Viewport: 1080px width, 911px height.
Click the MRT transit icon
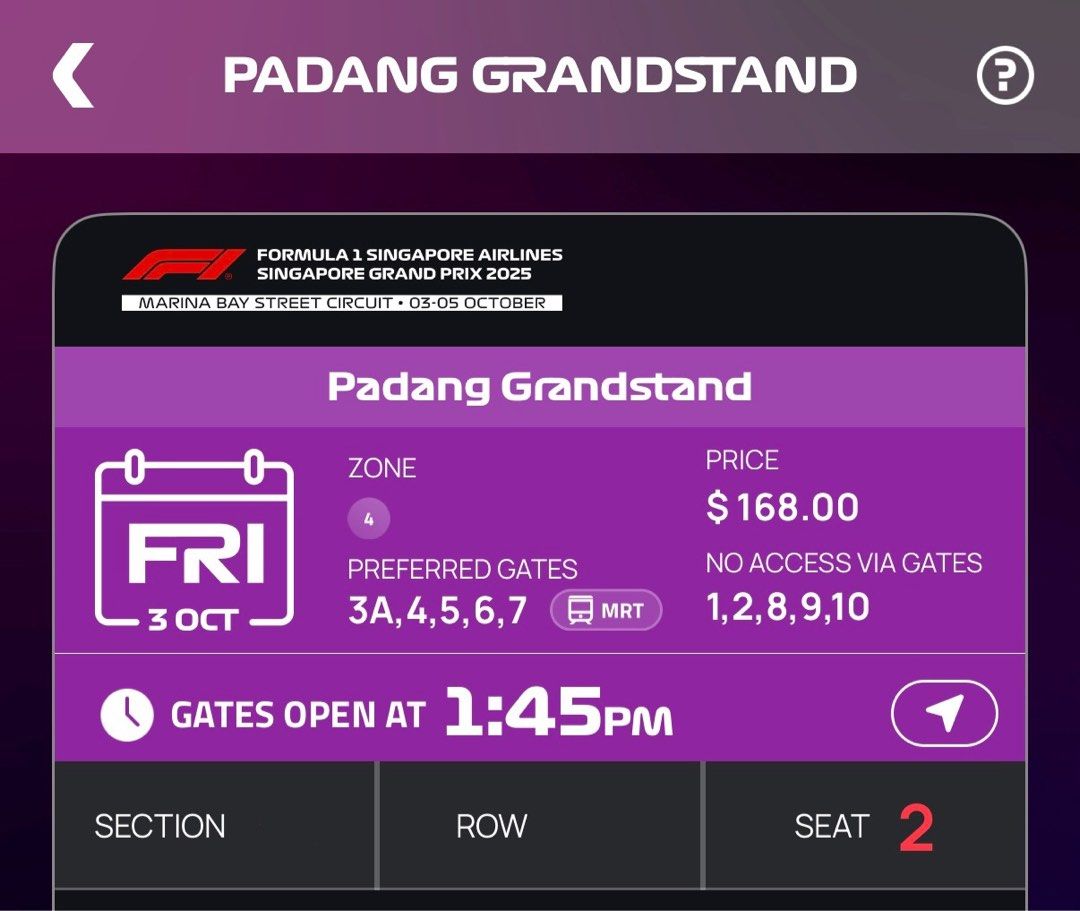(x=606, y=610)
